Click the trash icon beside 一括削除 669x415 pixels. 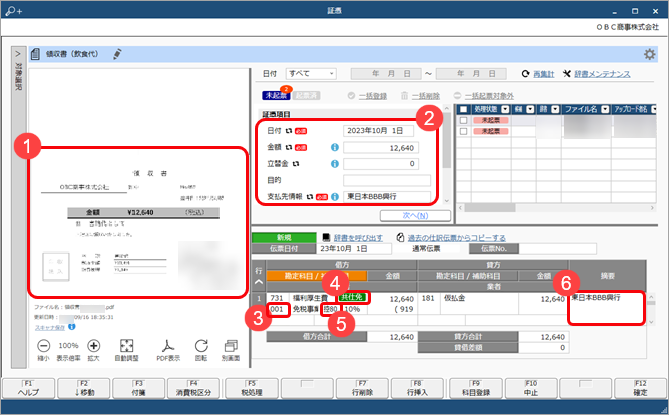[404, 96]
